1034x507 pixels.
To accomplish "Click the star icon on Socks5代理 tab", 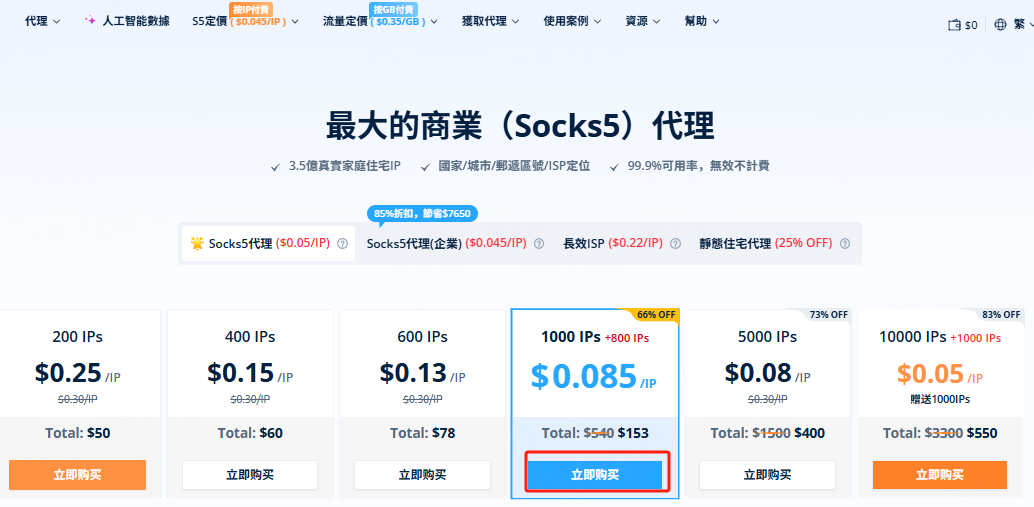I will [197, 243].
